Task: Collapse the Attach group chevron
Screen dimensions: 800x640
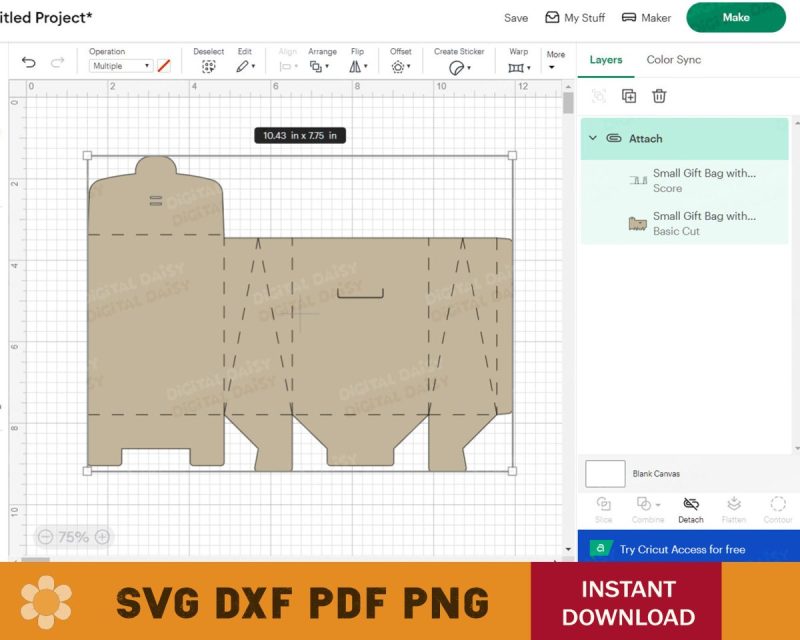Action: (593, 138)
